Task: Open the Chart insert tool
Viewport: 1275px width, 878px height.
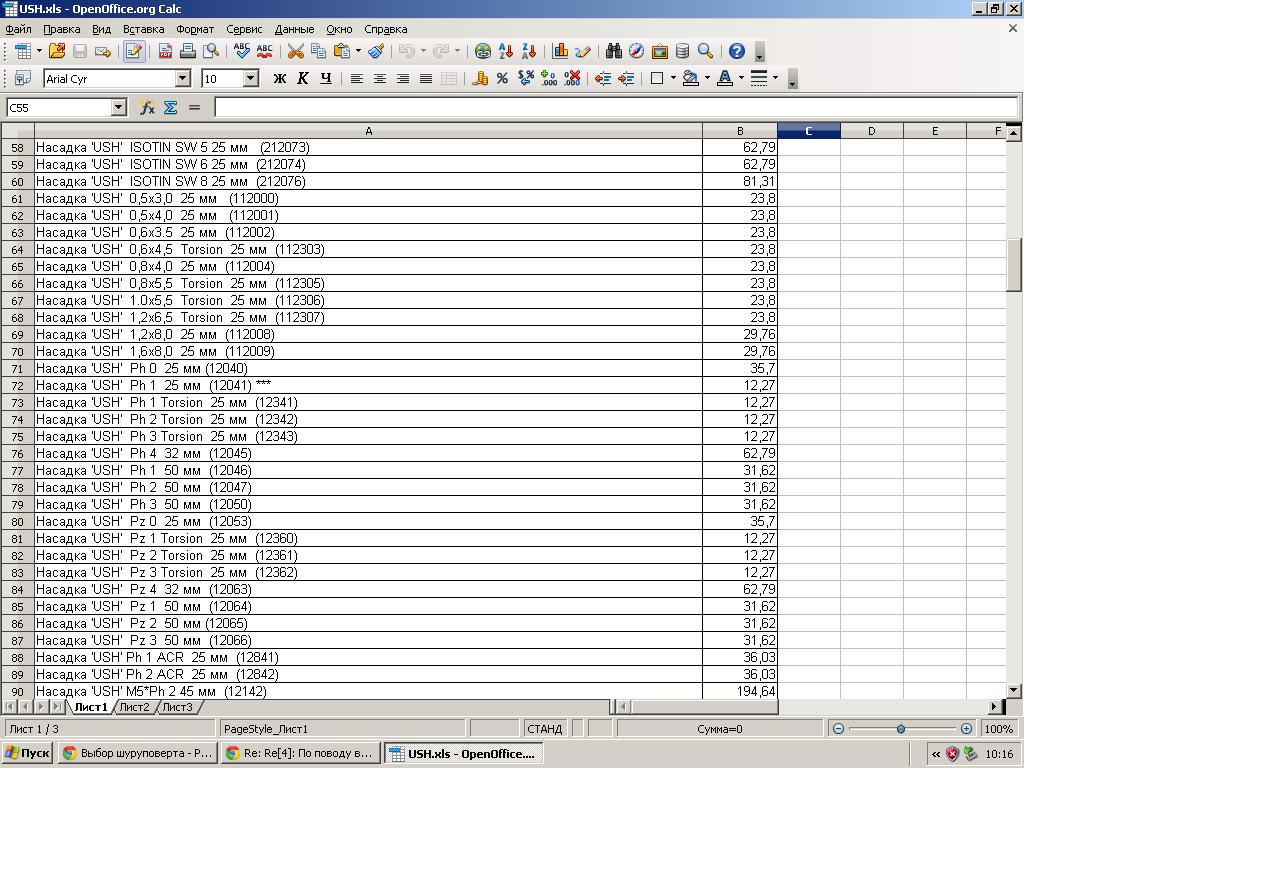Action: pos(560,51)
